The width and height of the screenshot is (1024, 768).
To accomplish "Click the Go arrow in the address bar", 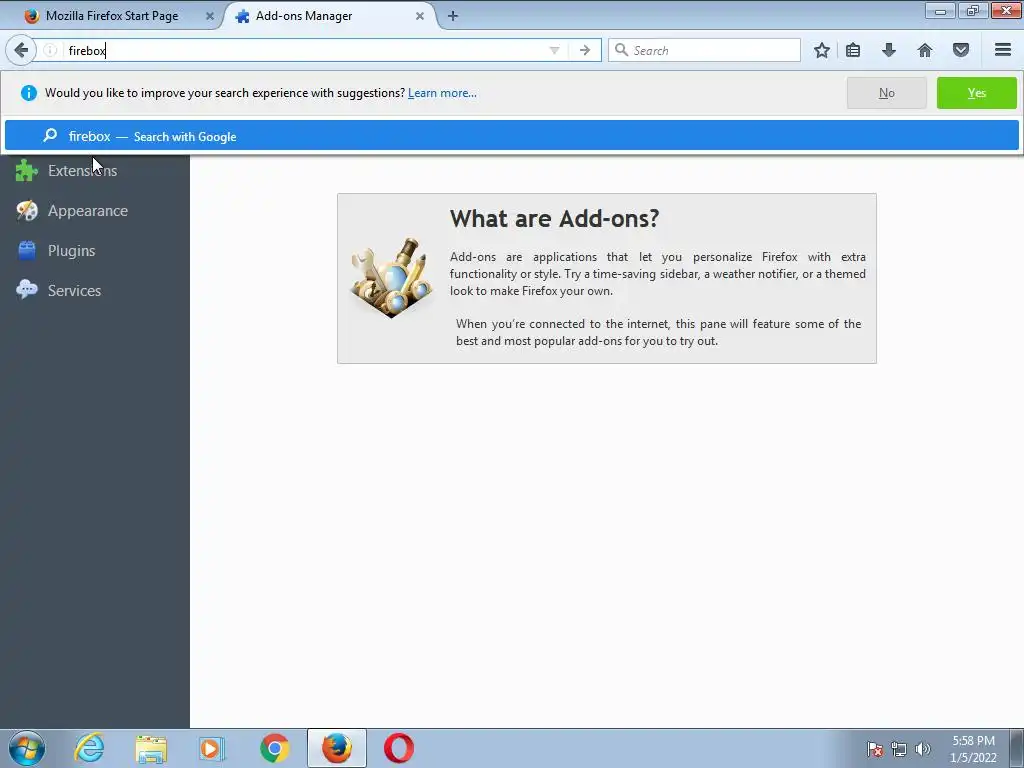I will pos(584,50).
